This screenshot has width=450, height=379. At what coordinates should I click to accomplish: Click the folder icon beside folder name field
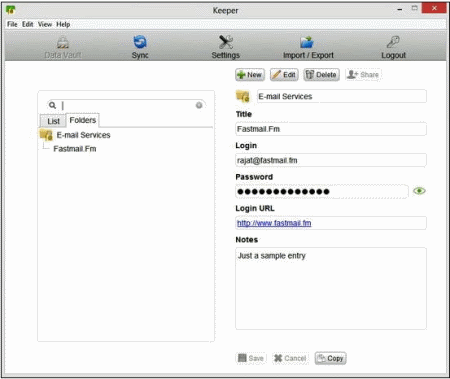[243, 96]
